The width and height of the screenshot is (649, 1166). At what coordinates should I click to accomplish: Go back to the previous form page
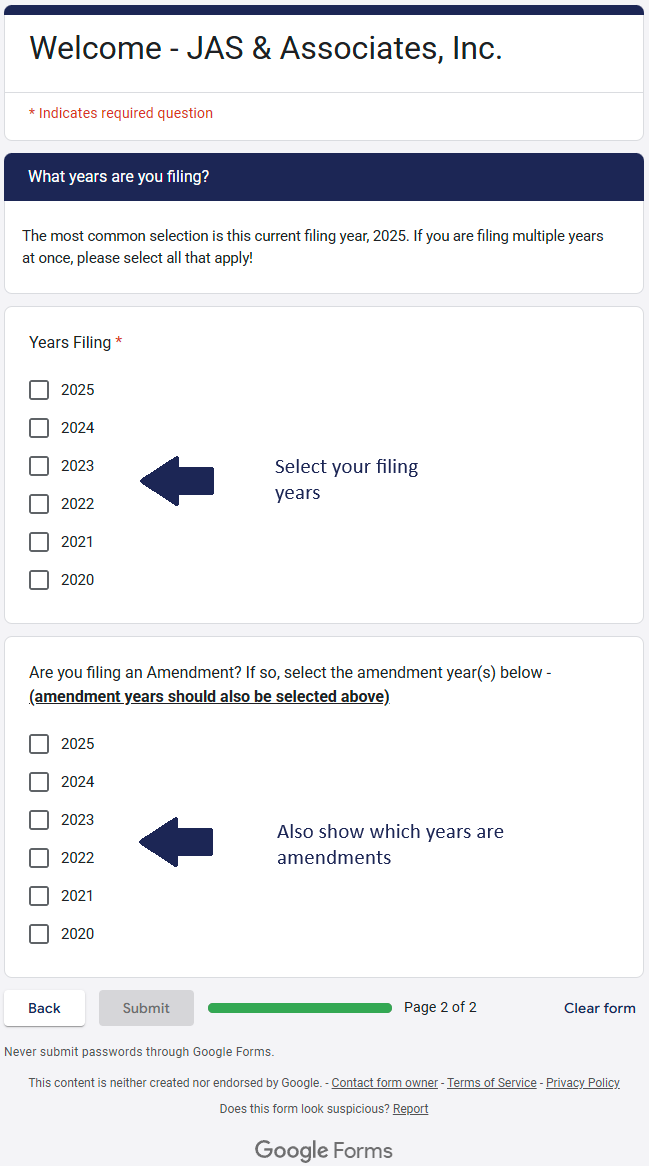pos(44,1008)
